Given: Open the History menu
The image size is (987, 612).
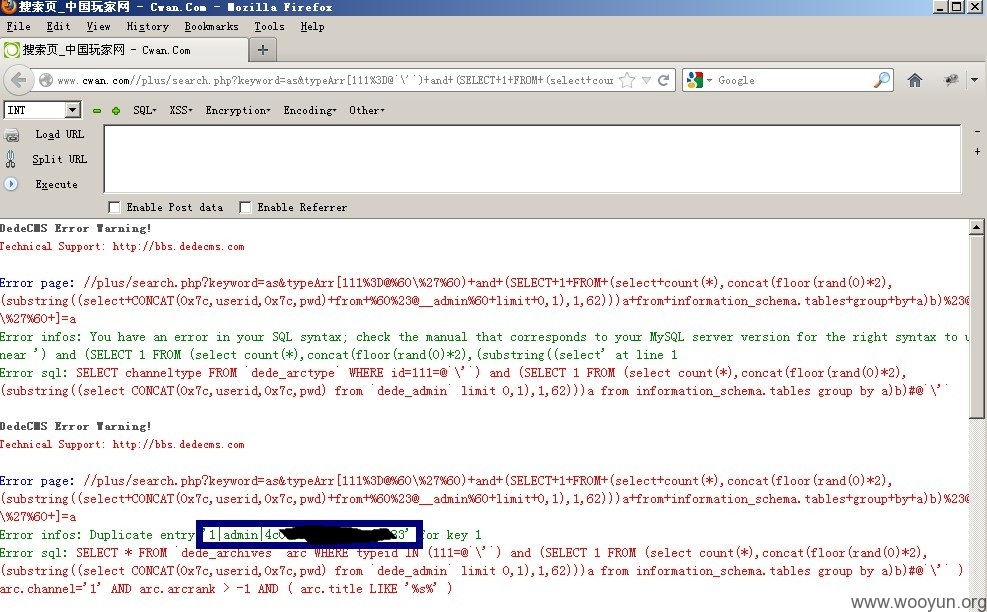Looking at the screenshot, I should click(147, 26).
